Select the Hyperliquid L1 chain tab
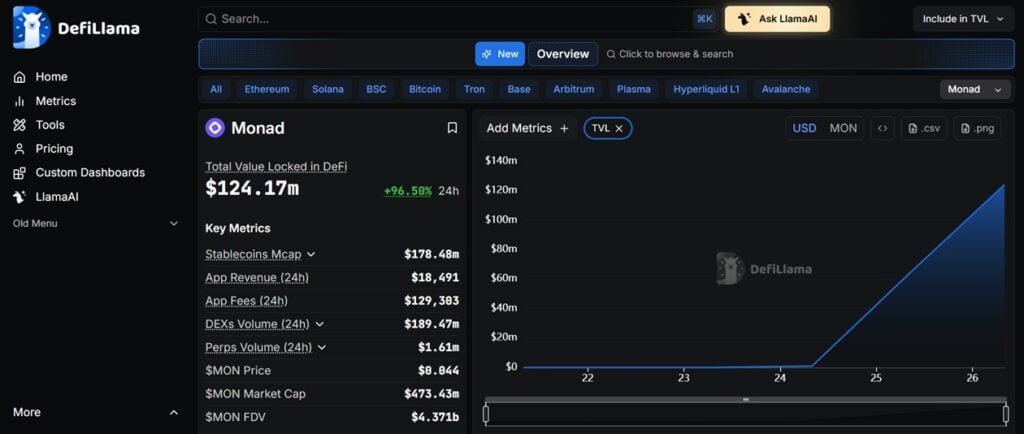 coord(706,89)
